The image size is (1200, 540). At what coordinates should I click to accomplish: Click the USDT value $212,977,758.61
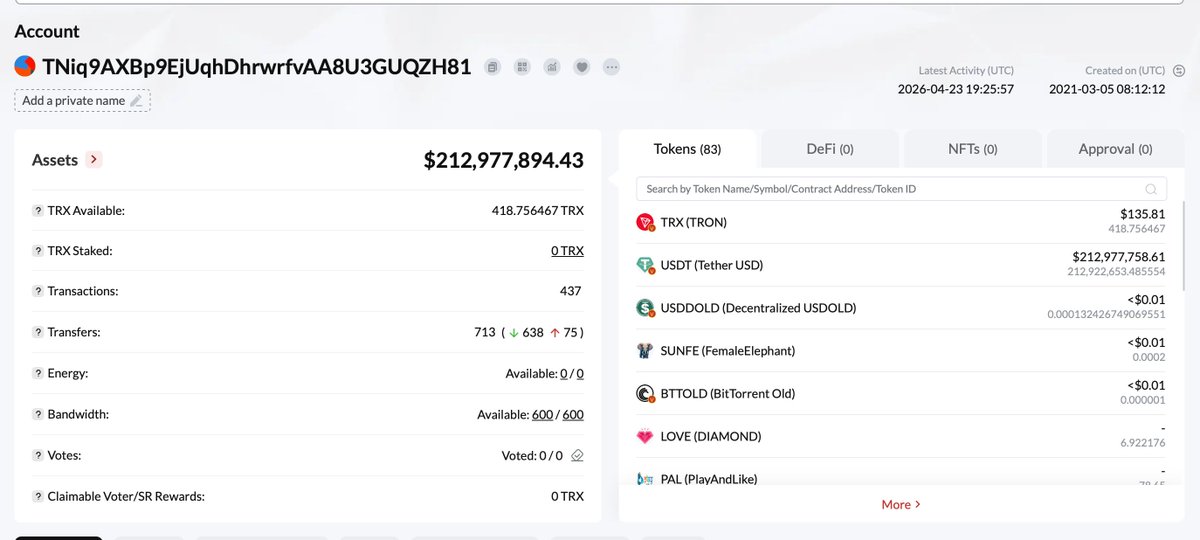(1119, 257)
